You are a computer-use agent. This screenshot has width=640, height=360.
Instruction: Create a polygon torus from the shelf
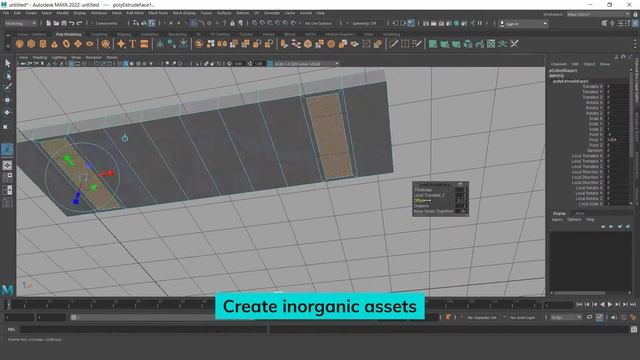[x=66, y=44]
